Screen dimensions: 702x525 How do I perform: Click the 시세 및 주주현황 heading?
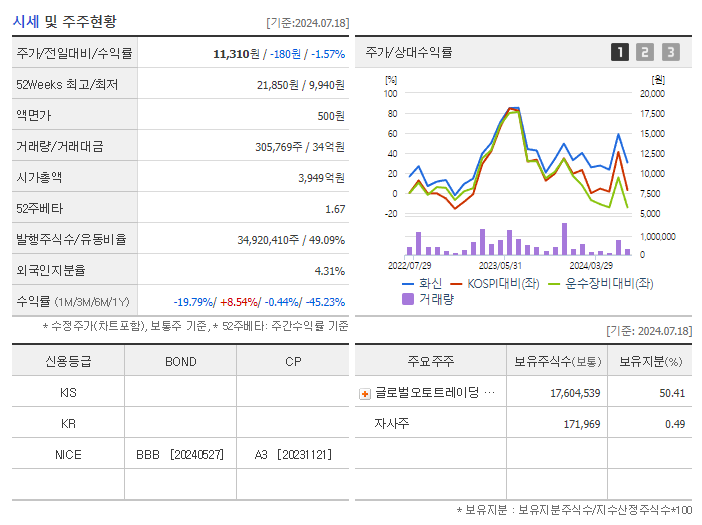pyautogui.click(x=64, y=21)
